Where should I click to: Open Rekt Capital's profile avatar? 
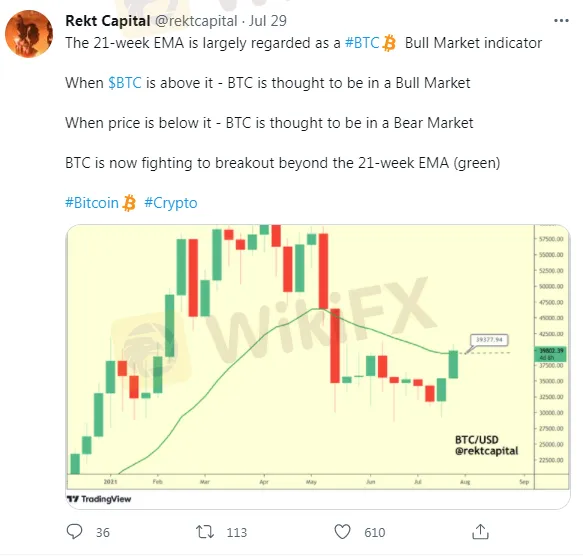click(29, 34)
